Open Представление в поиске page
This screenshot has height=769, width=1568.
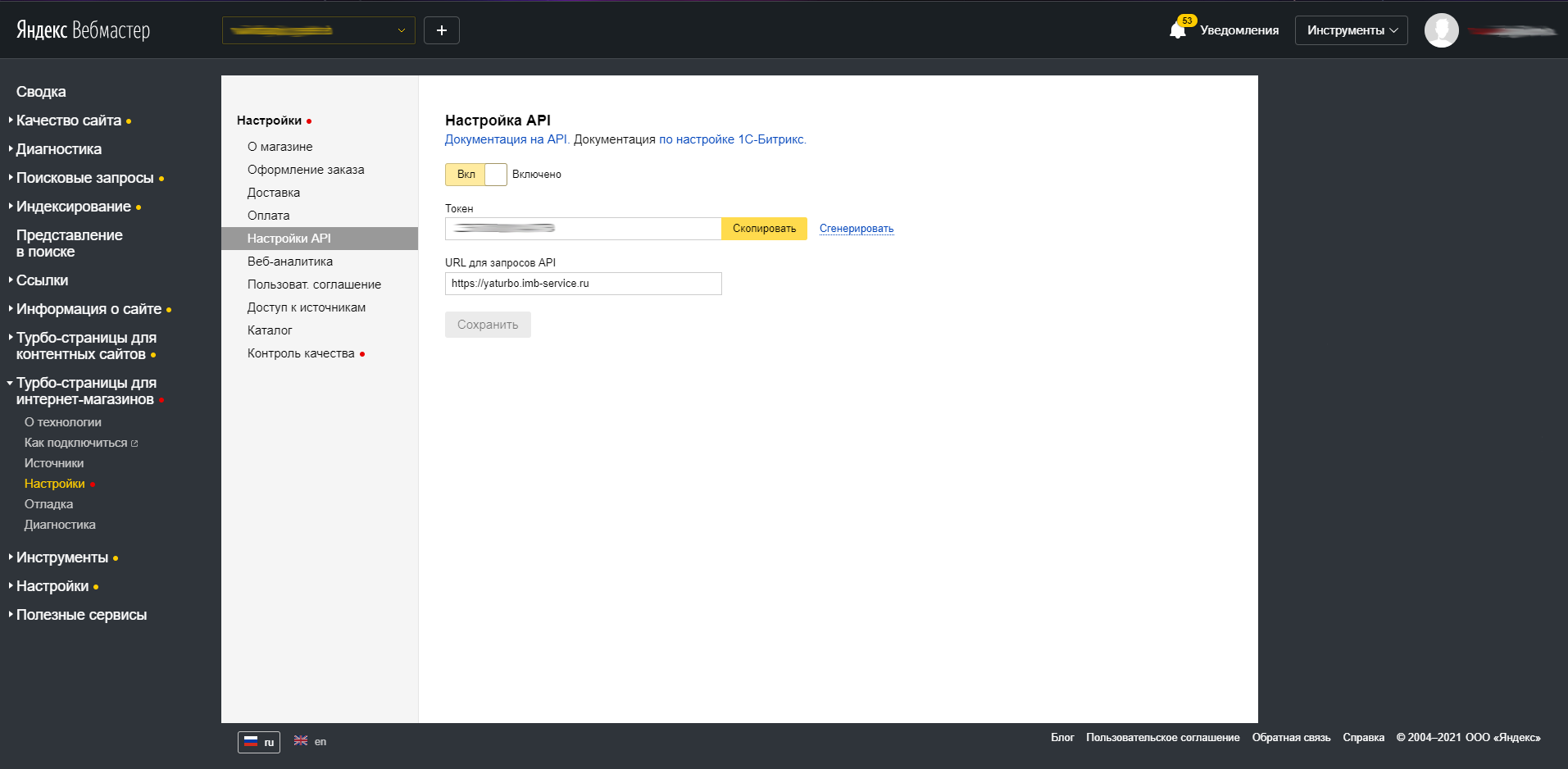pyautogui.click(x=70, y=243)
